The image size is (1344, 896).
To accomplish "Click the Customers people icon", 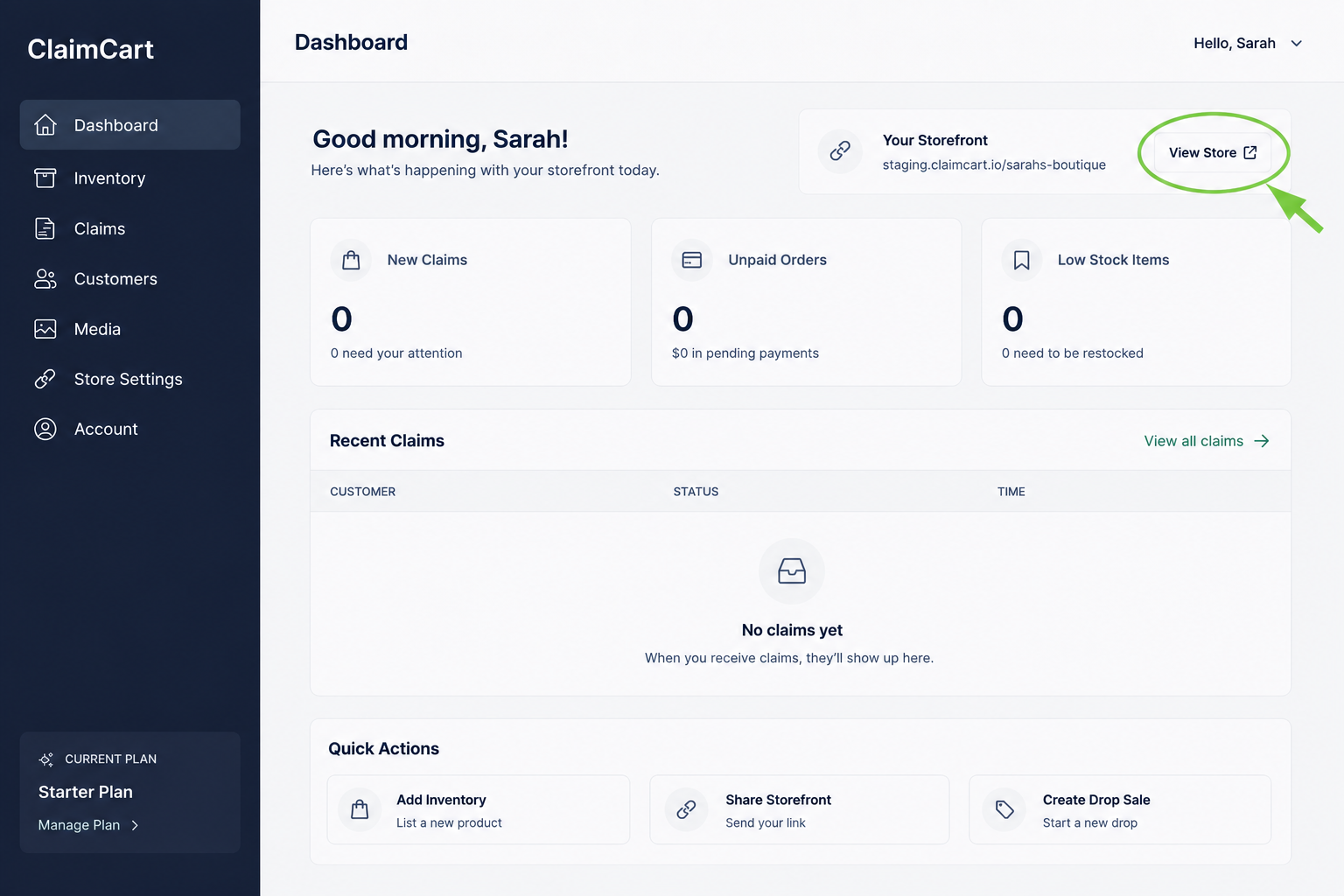I will pos(45,279).
